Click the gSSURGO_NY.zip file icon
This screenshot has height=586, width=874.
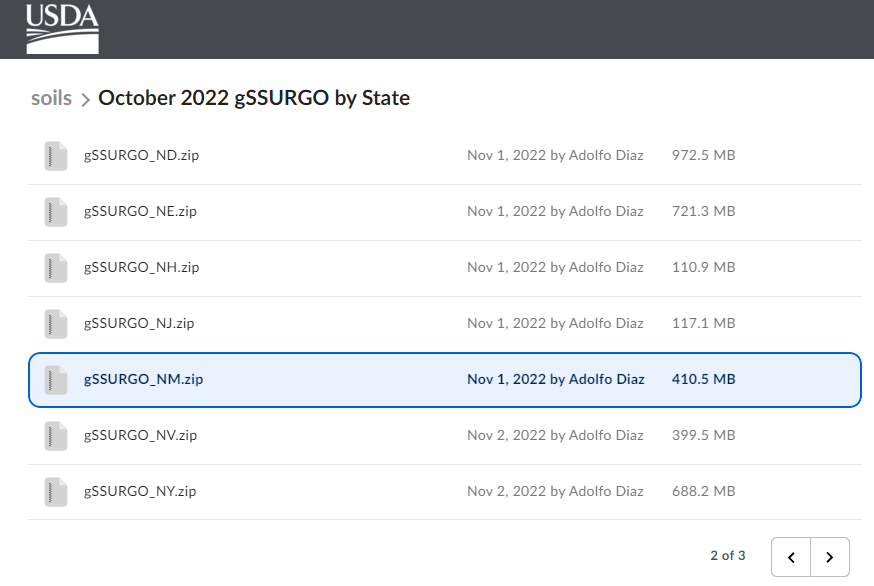[56, 492]
